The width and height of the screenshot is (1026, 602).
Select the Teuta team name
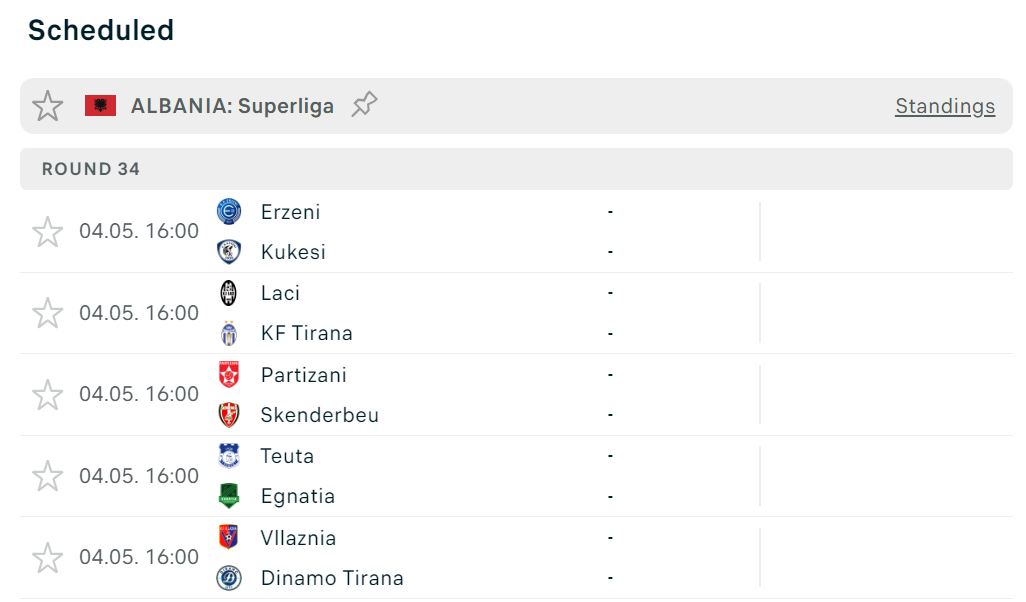point(287,456)
